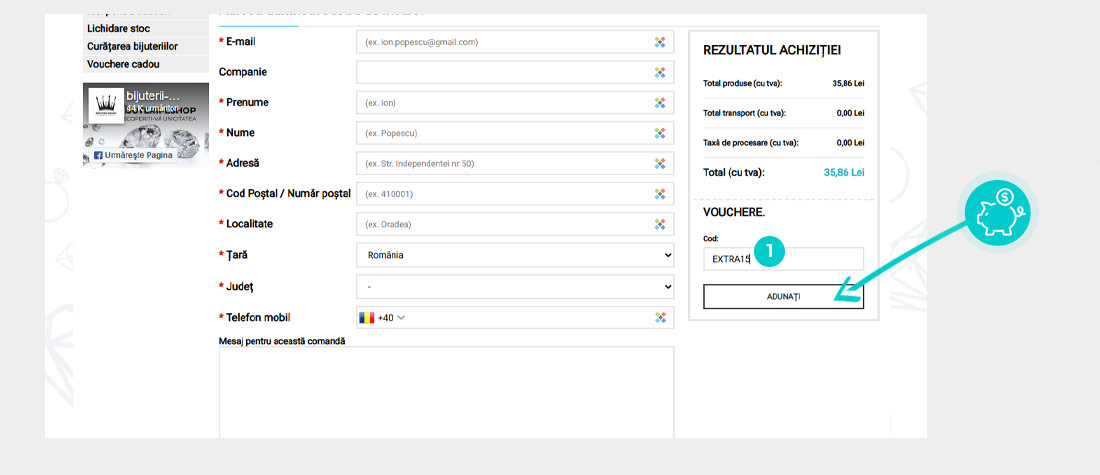Select Vouchere cadou in sidebar
The width and height of the screenshot is (1100, 475).
pyautogui.click(x=123, y=64)
